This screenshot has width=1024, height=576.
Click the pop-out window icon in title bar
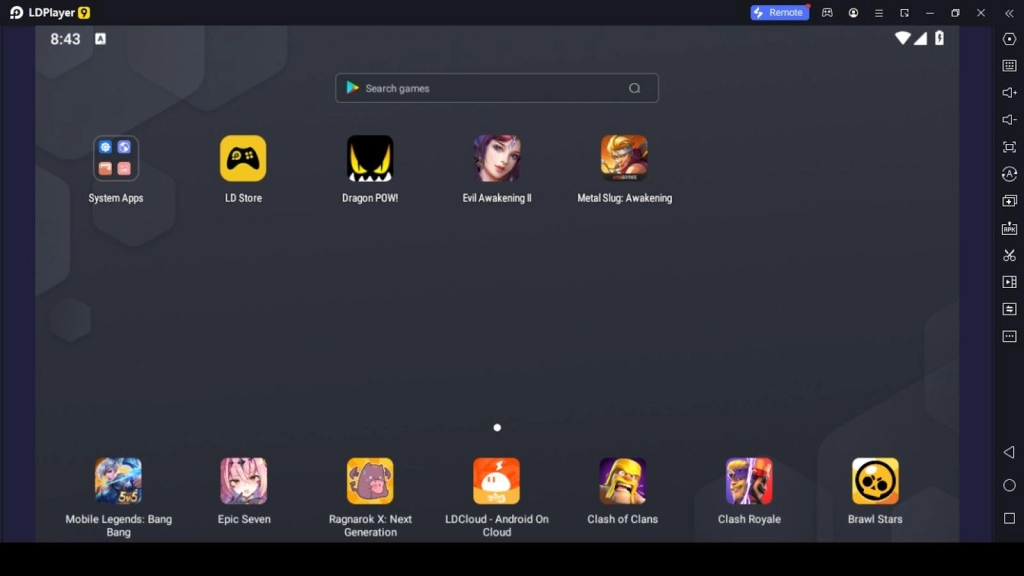tap(904, 12)
